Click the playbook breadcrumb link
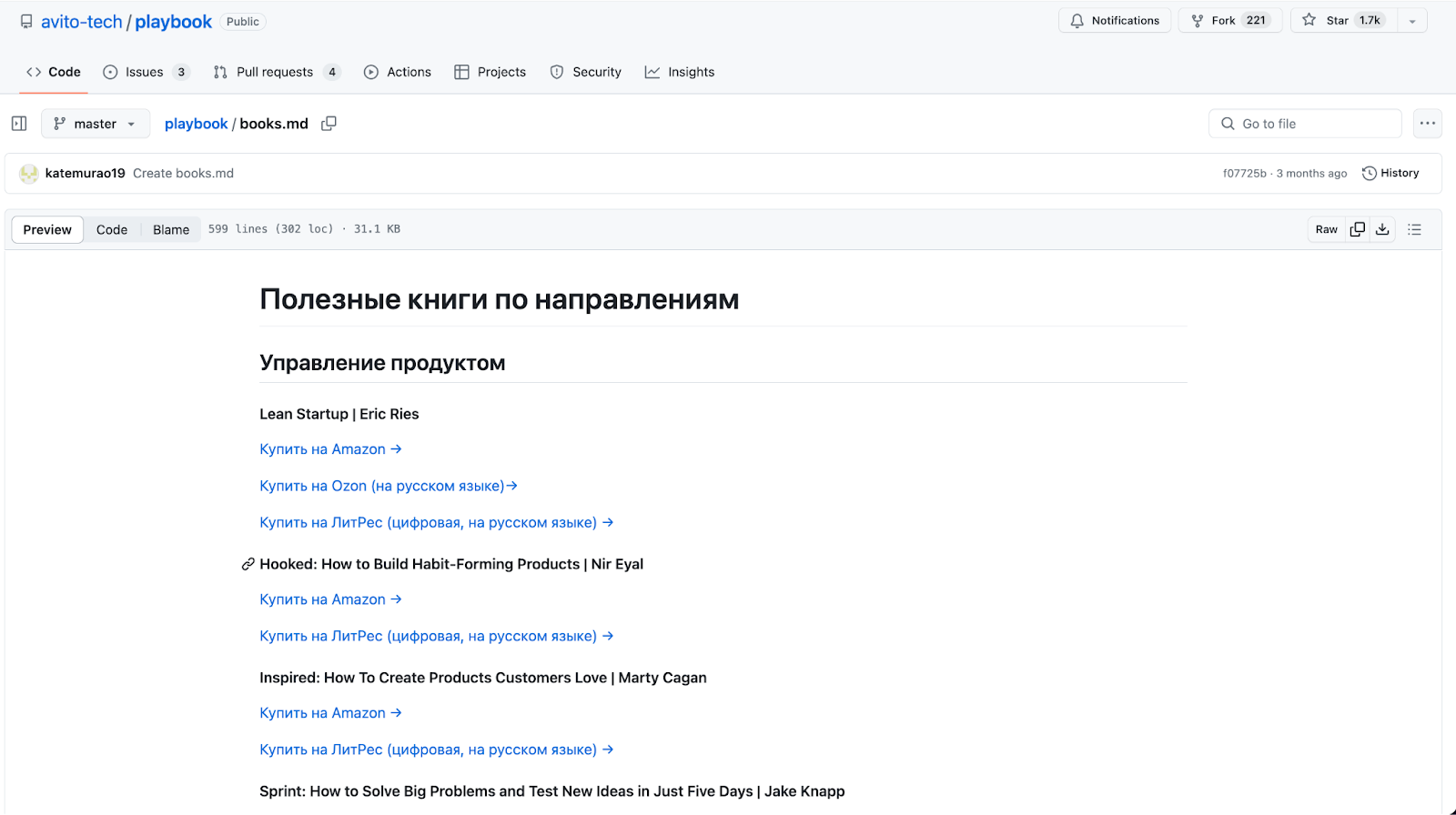 pyautogui.click(x=196, y=124)
